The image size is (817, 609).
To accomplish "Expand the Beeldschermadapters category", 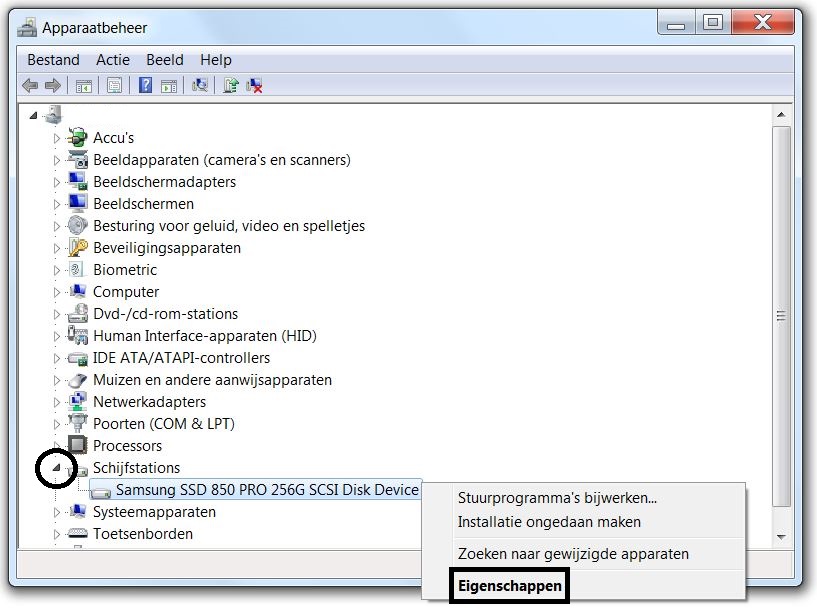I will (58, 181).
